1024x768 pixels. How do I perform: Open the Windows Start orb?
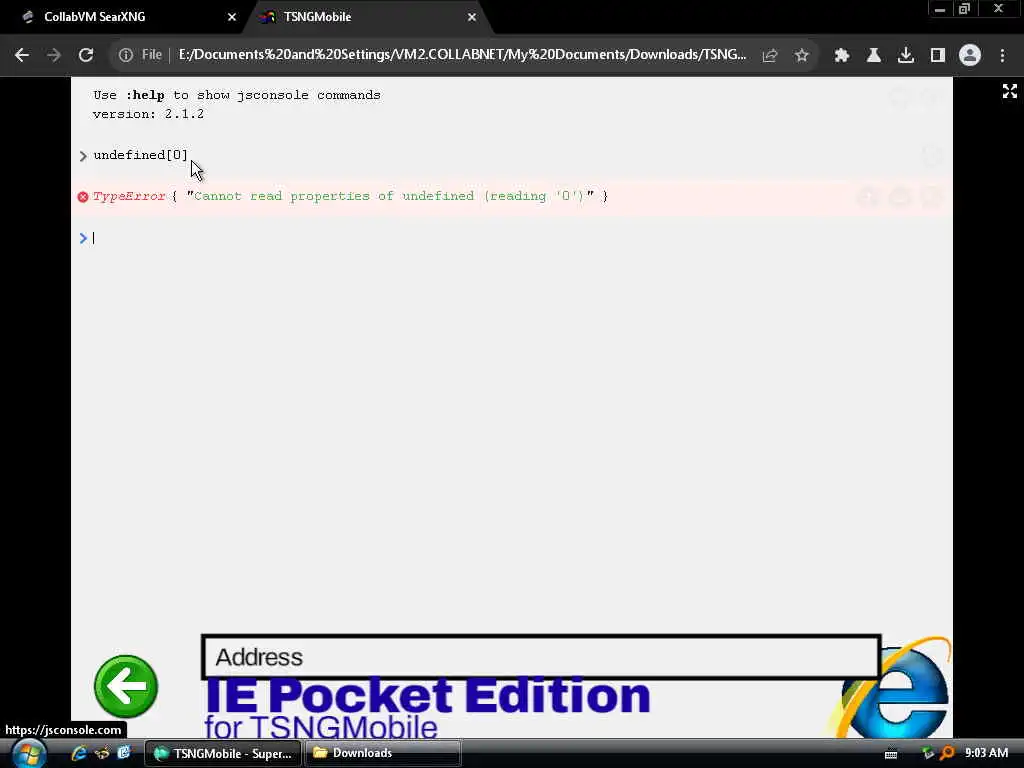[28, 753]
